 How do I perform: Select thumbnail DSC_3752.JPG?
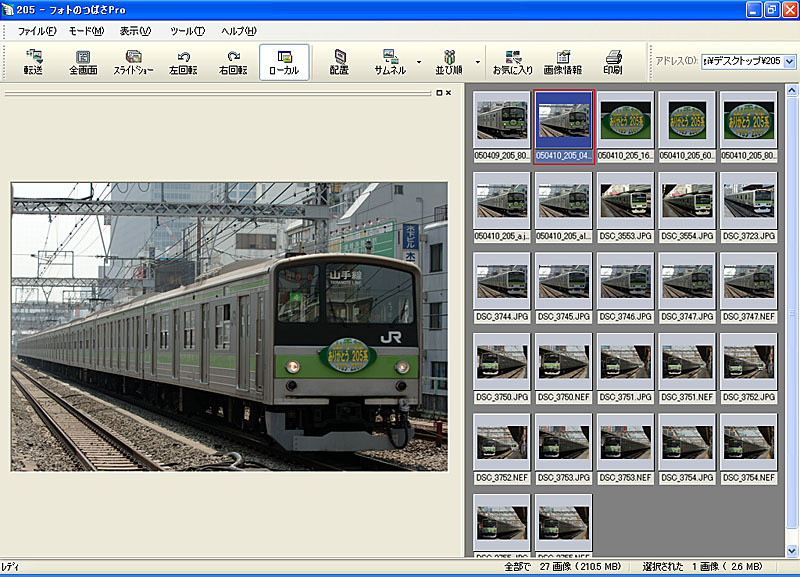tap(748, 368)
